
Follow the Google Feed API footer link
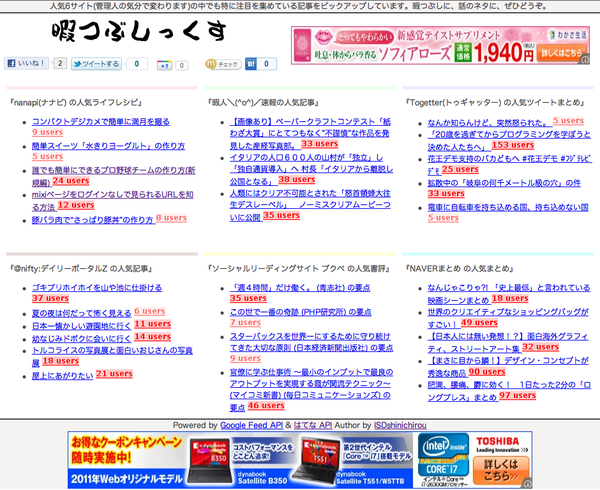pos(251,425)
